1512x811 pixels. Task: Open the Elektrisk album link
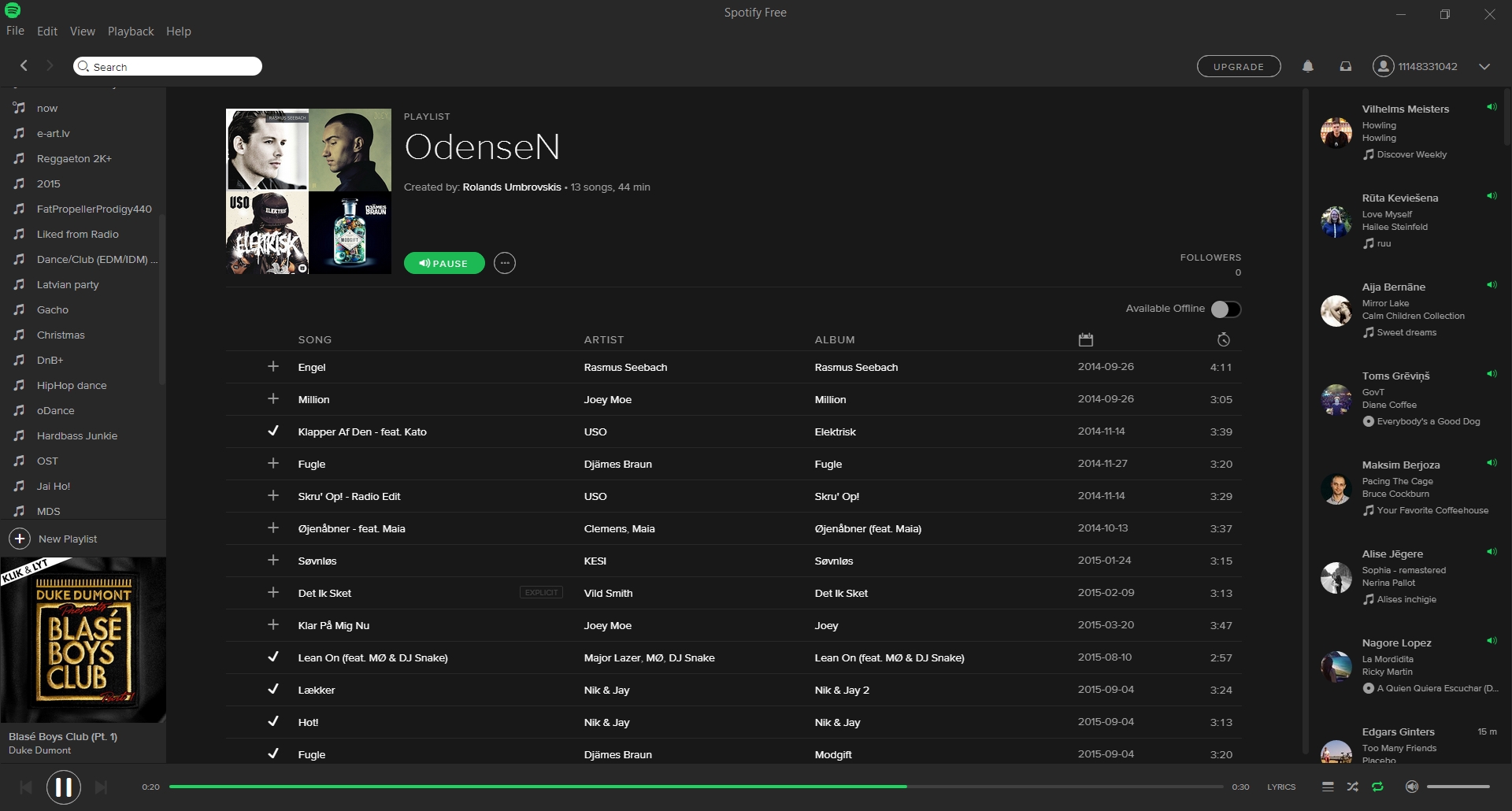(x=835, y=431)
